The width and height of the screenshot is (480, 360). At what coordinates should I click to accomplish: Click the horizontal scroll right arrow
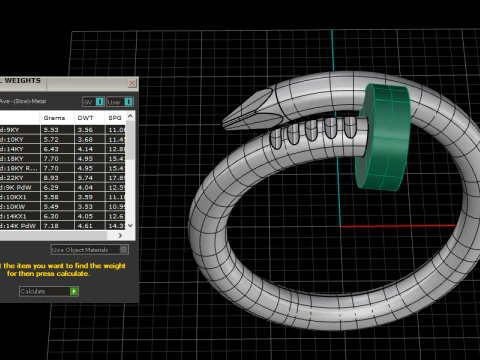click(x=120, y=235)
